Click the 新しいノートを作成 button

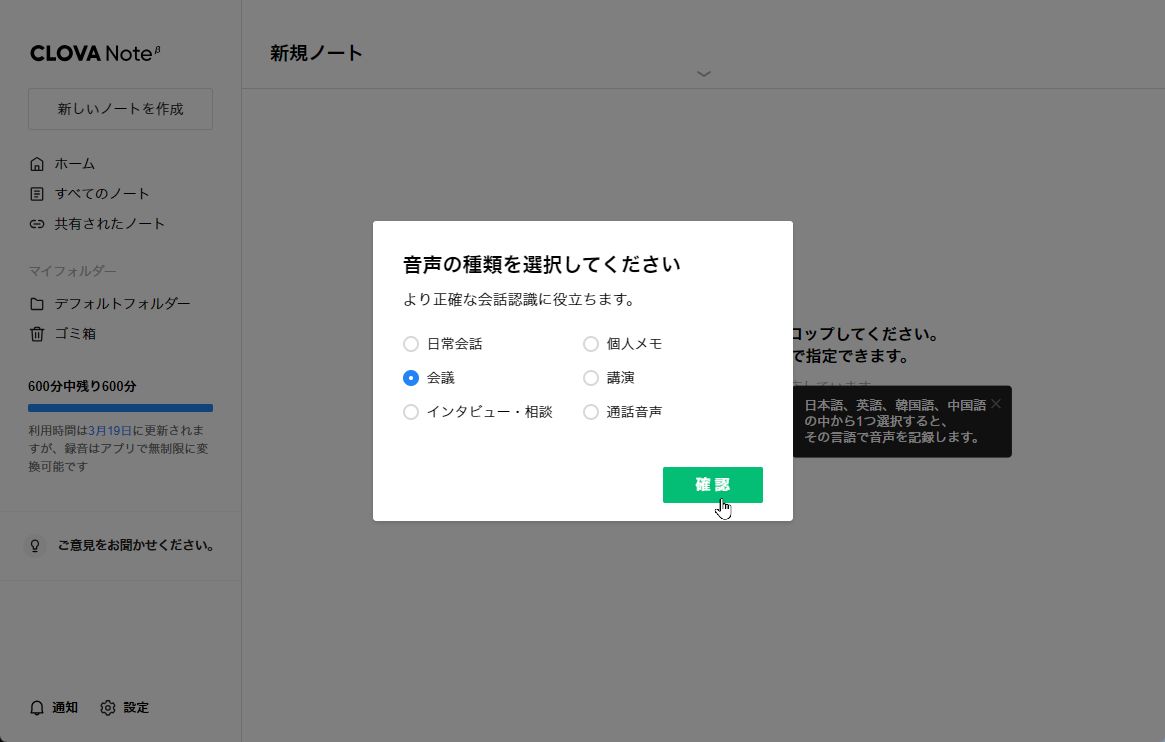coord(120,109)
